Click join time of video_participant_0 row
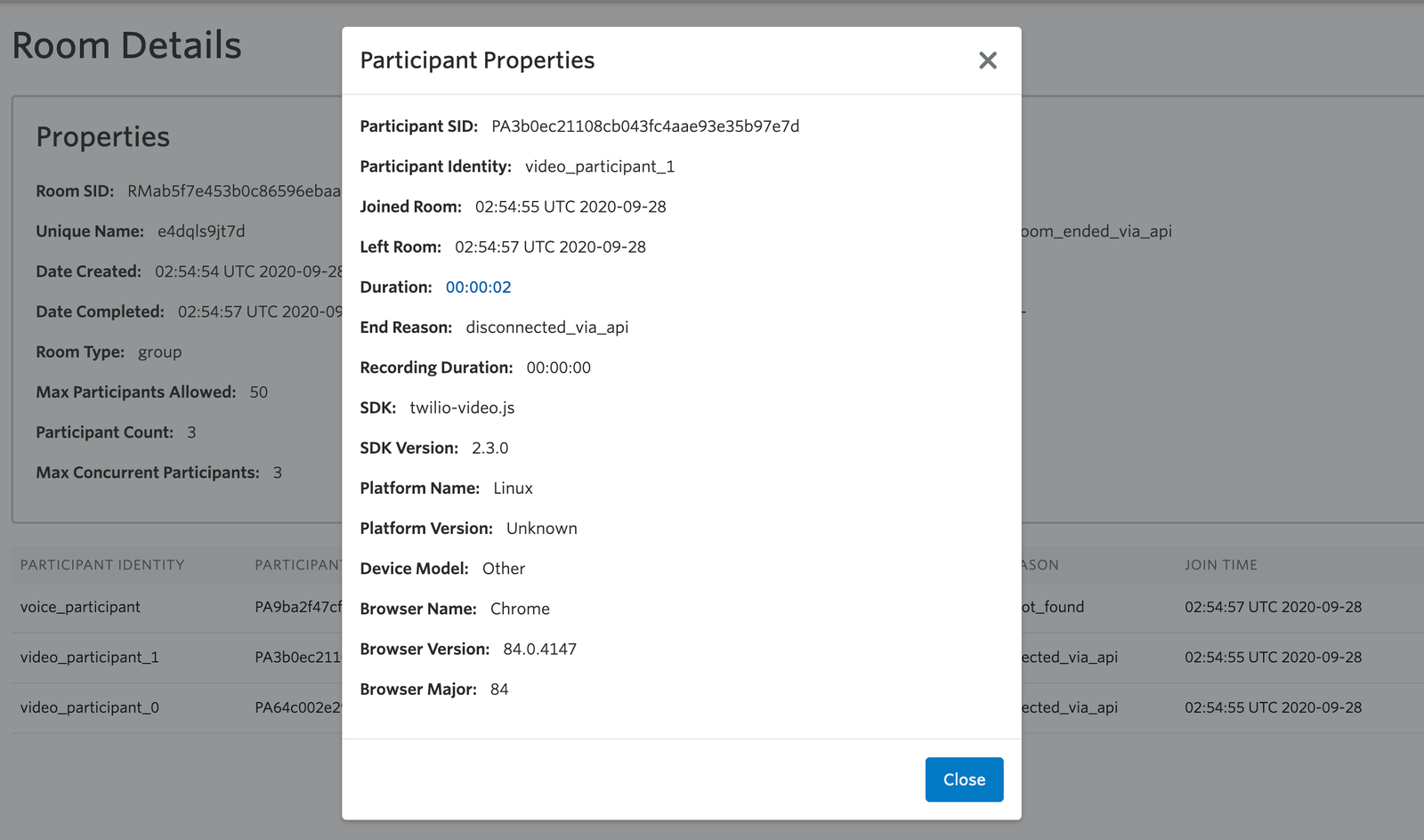Screen dimensions: 1424x840 1273,707
